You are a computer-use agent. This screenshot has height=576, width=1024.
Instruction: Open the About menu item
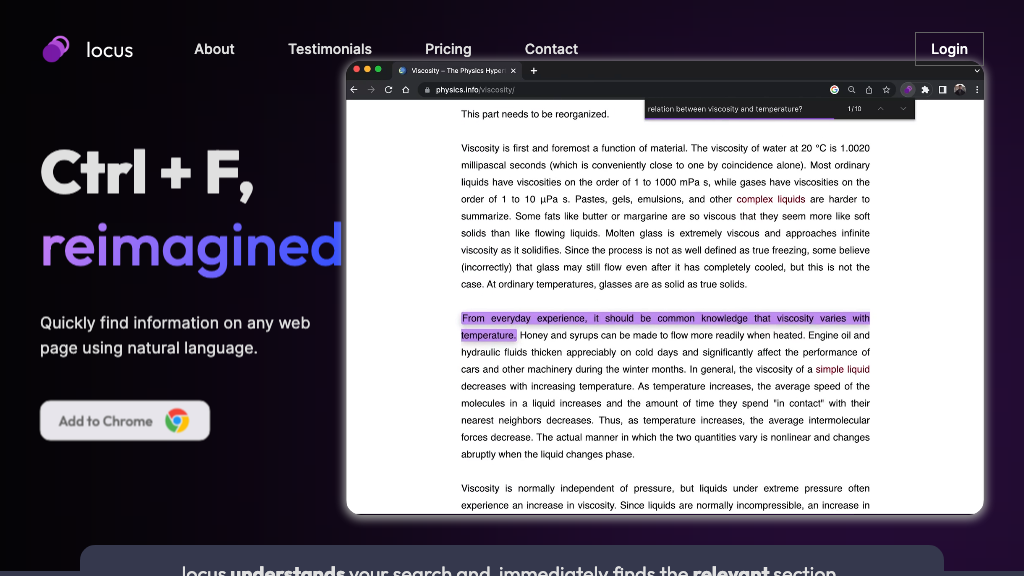[214, 49]
